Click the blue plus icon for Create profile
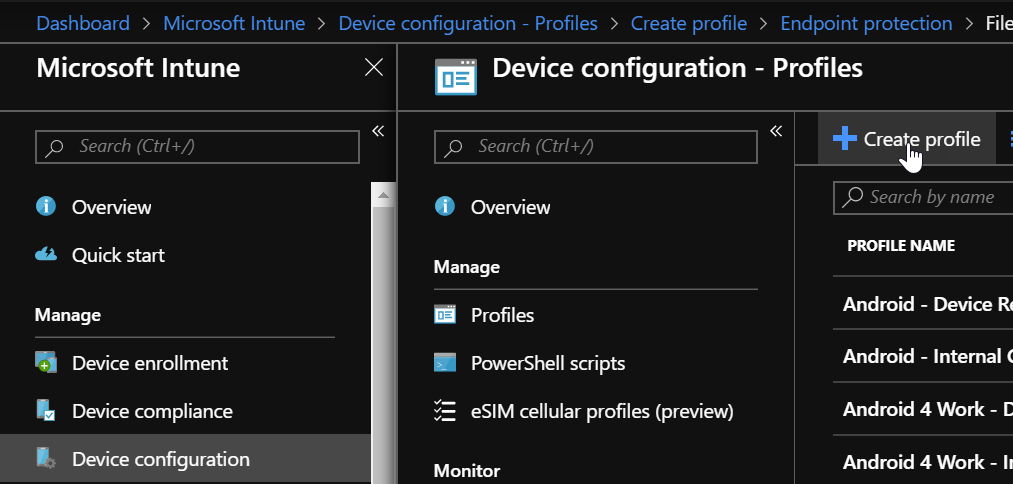 [x=845, y=139]
